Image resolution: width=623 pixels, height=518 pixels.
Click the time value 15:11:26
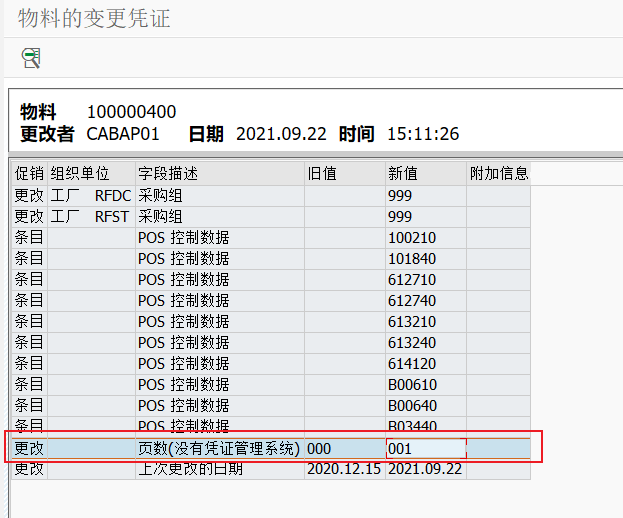[x=423, y=134]
